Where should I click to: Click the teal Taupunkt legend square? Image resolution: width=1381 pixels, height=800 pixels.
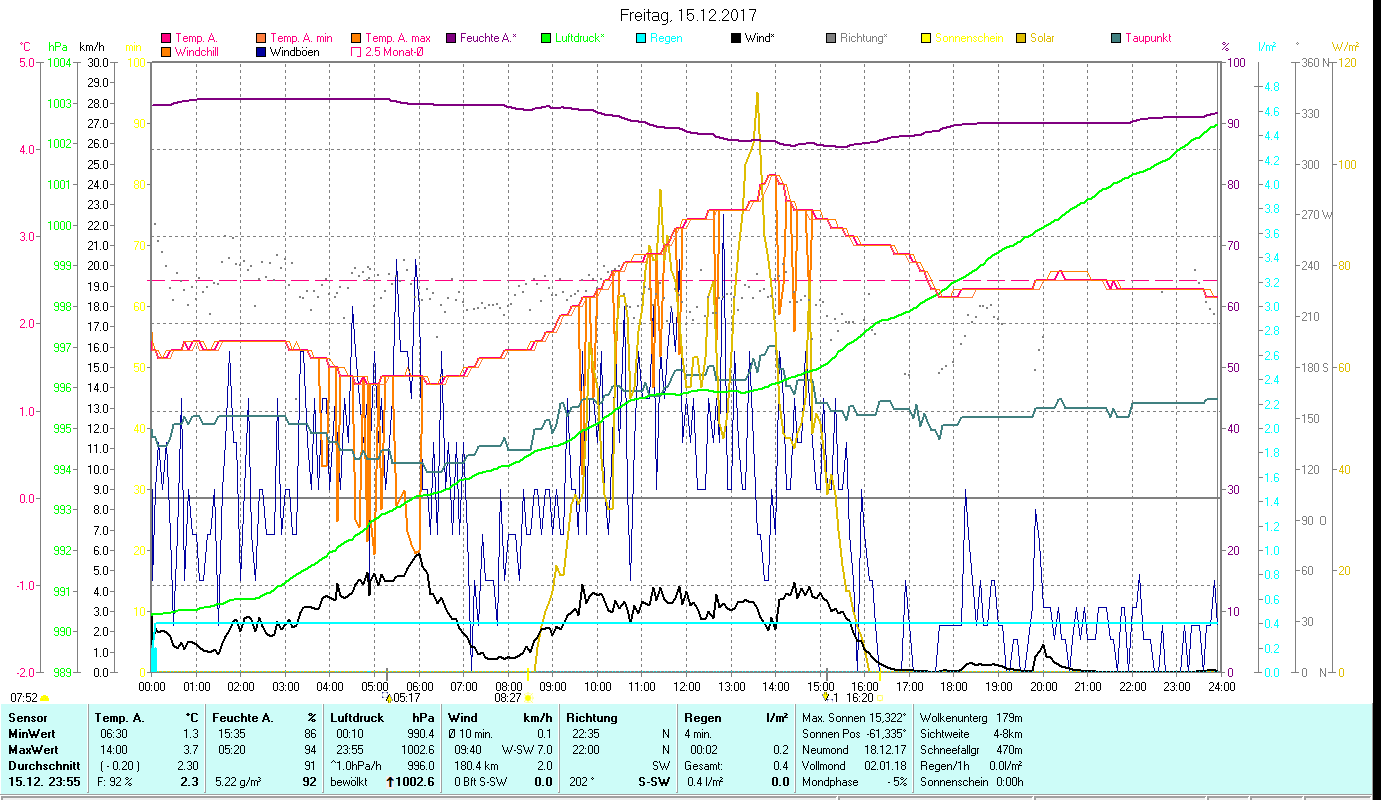pyautogui.click(x=1116, y=38)
